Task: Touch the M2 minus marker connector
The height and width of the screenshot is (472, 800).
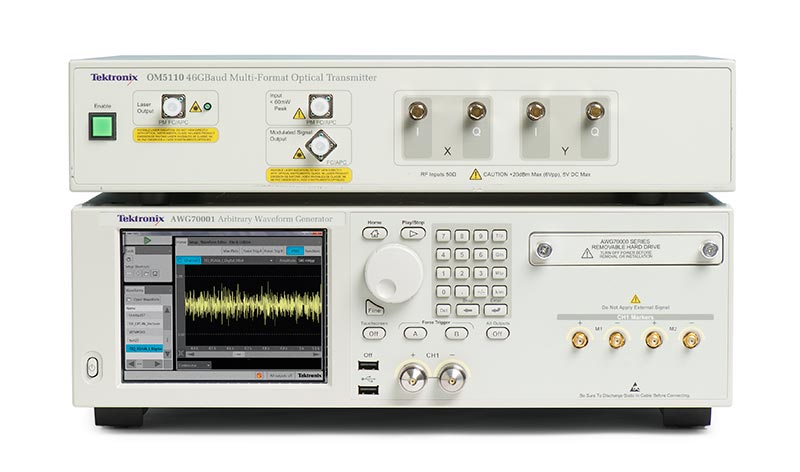Action: [x=691, y=339]
